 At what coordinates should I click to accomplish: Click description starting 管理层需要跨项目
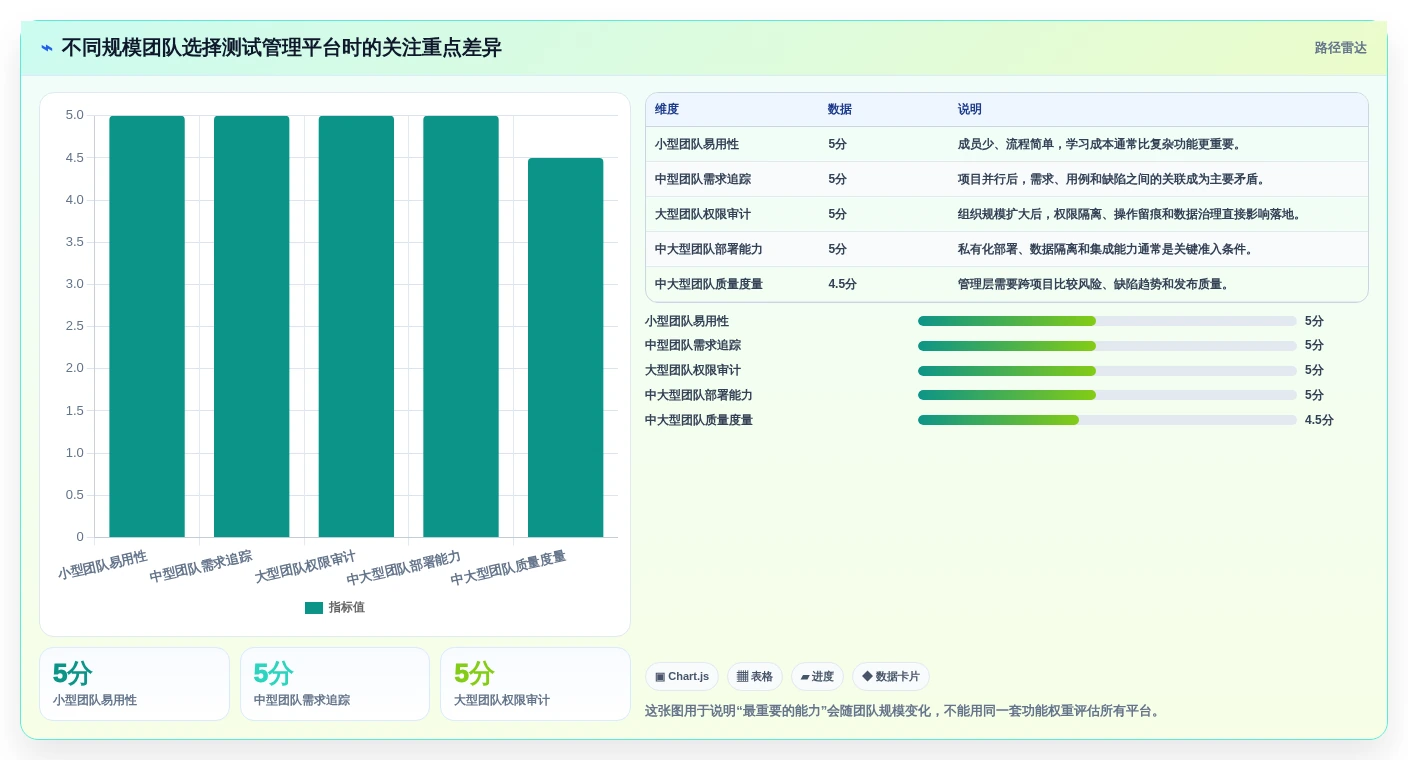point(1095,284)
